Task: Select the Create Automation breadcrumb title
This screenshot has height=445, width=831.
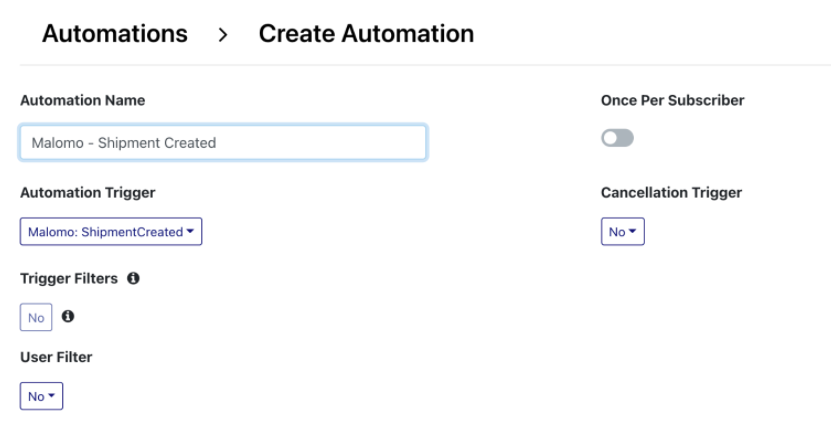Action: click(366, 33)
